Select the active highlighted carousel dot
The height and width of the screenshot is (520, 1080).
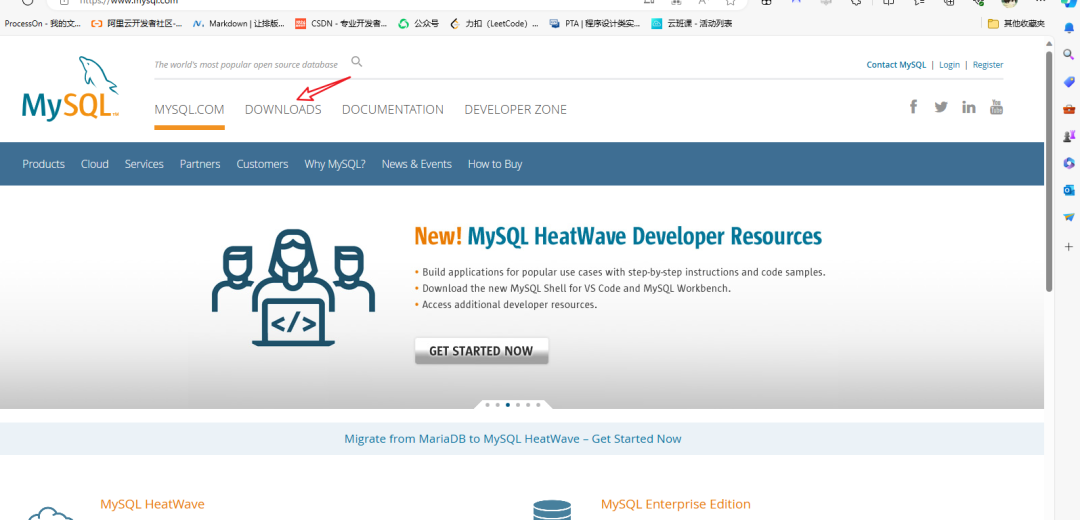coord(508,405)
